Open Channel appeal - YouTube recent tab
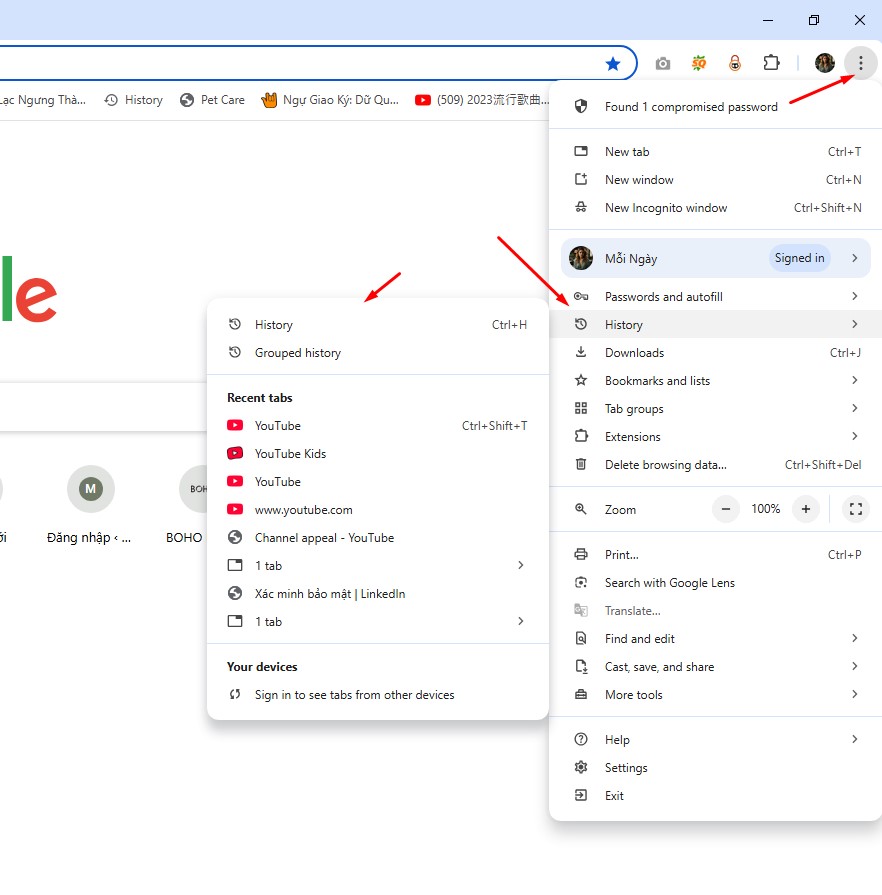This screenshot has width=882, height=895. point(324,538)
